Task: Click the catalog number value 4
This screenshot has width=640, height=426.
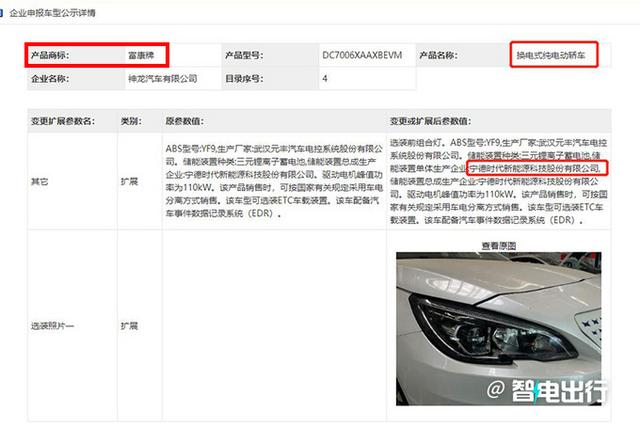Action: pyautogui.click(x=324, y=78)
